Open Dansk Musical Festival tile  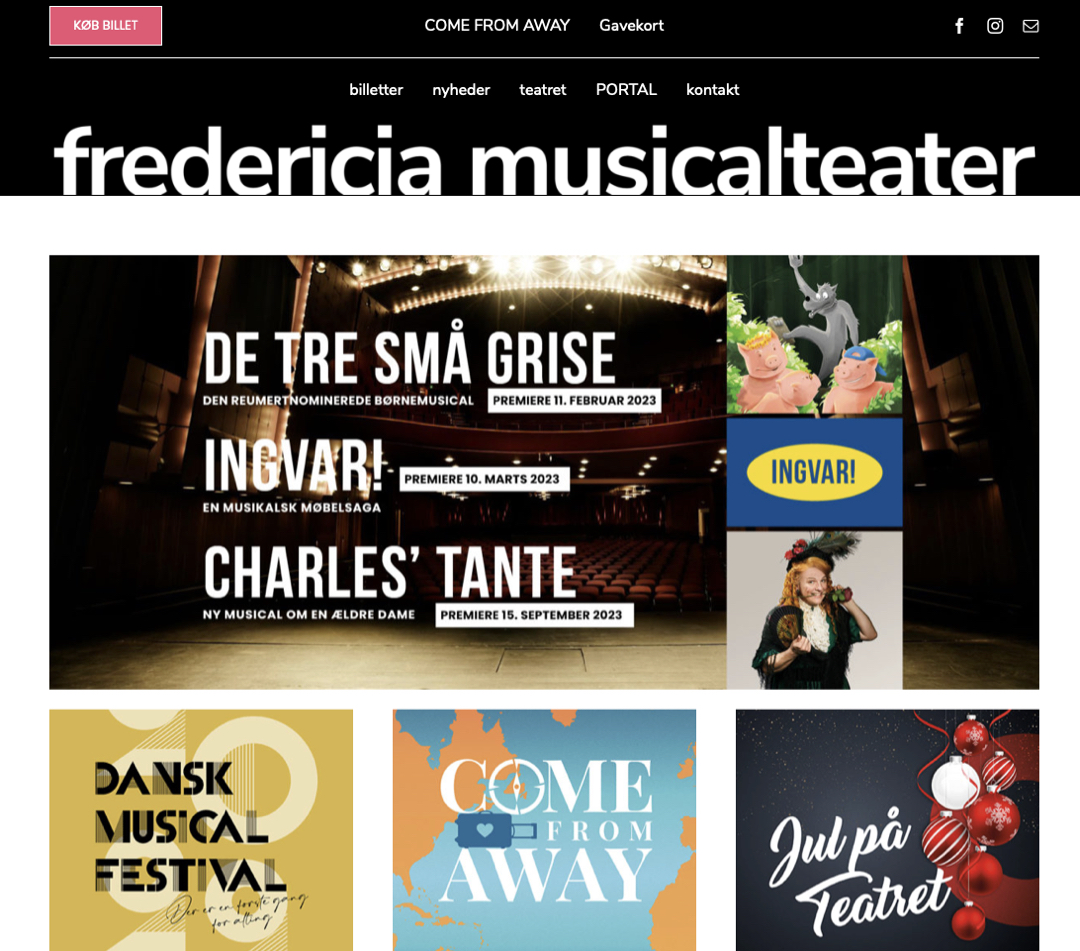click(201, 830)
